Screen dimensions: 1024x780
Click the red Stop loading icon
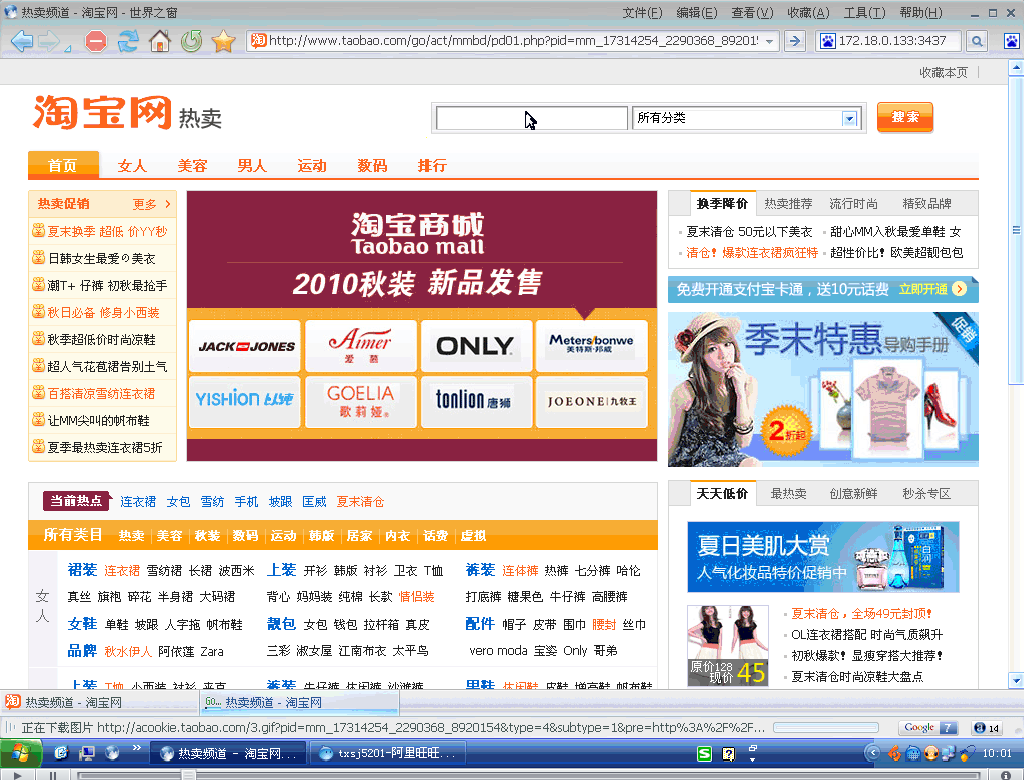(96, 41)
